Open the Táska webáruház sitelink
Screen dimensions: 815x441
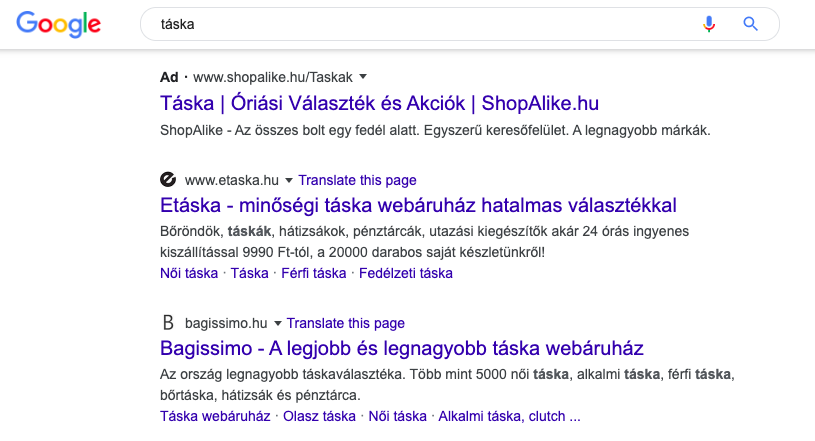[x=216, y=415]
